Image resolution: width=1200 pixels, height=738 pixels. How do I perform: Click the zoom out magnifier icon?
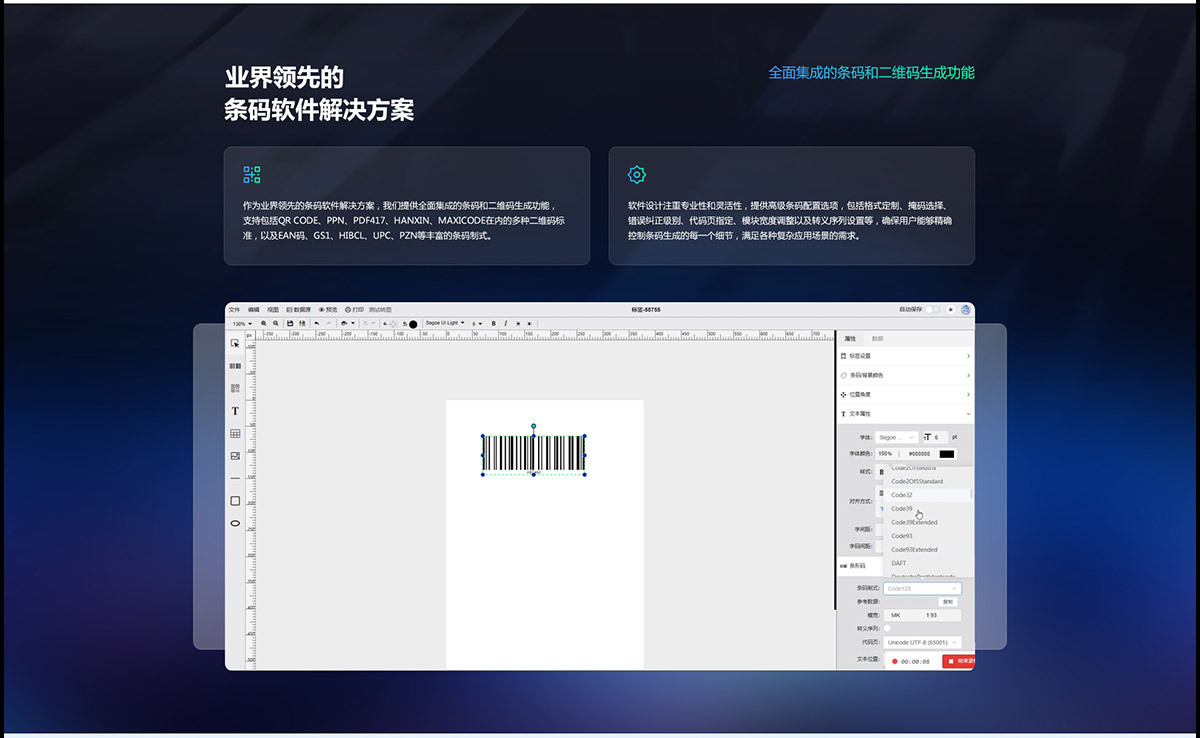(x=275, y=323)
